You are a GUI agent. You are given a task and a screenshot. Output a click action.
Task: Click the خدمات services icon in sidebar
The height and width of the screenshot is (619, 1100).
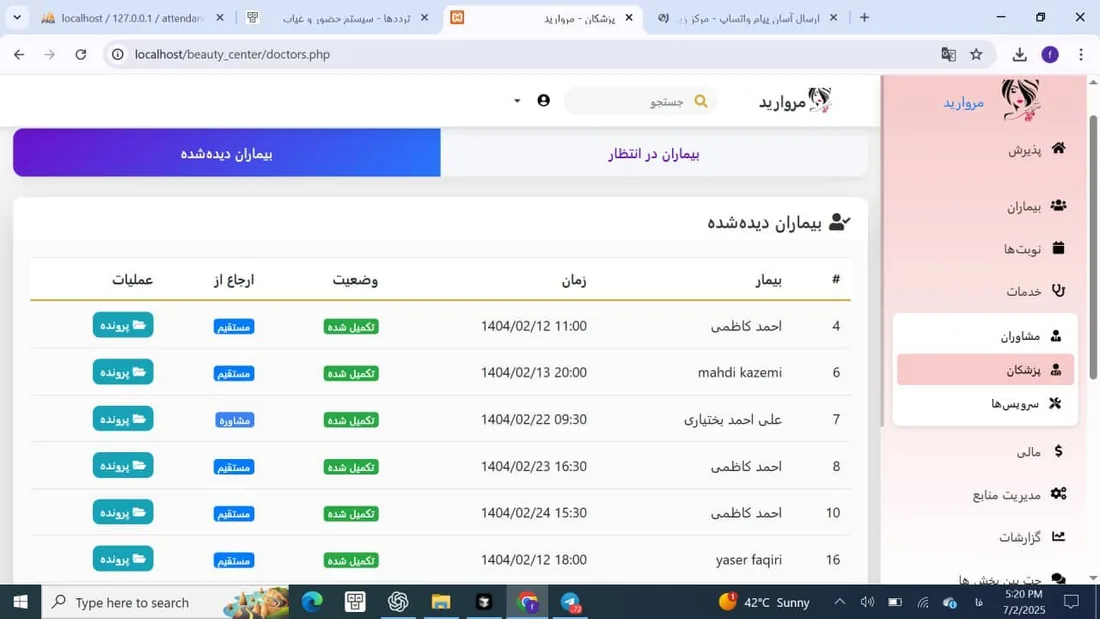click(x=1058, y=290)
